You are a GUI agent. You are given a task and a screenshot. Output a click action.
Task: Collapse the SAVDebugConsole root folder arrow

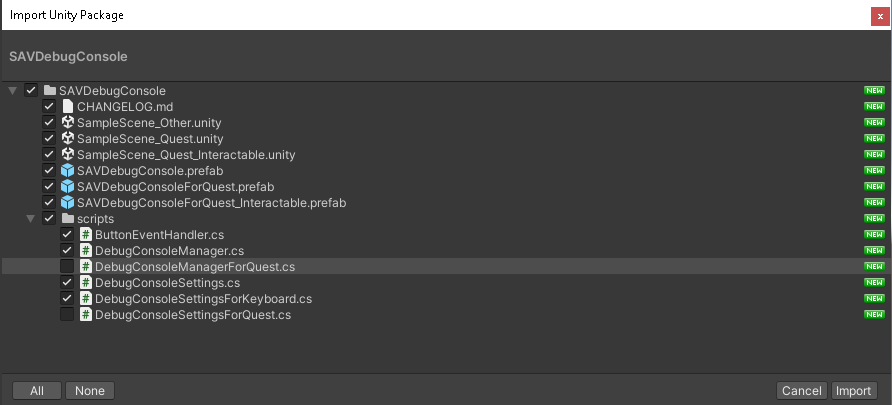[x=13, y=90]
